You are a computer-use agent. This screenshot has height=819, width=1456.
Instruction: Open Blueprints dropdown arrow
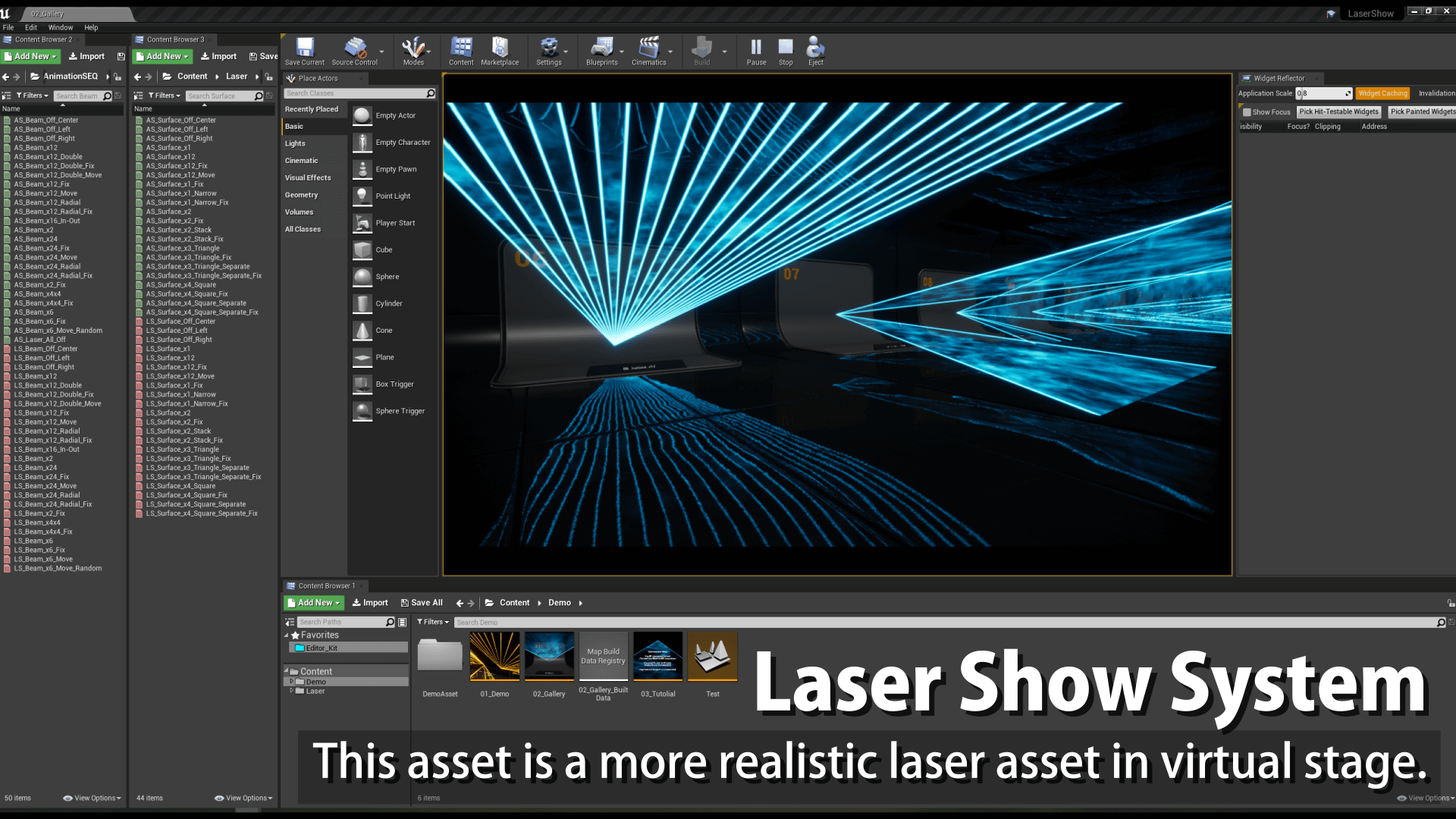point(622,52)
